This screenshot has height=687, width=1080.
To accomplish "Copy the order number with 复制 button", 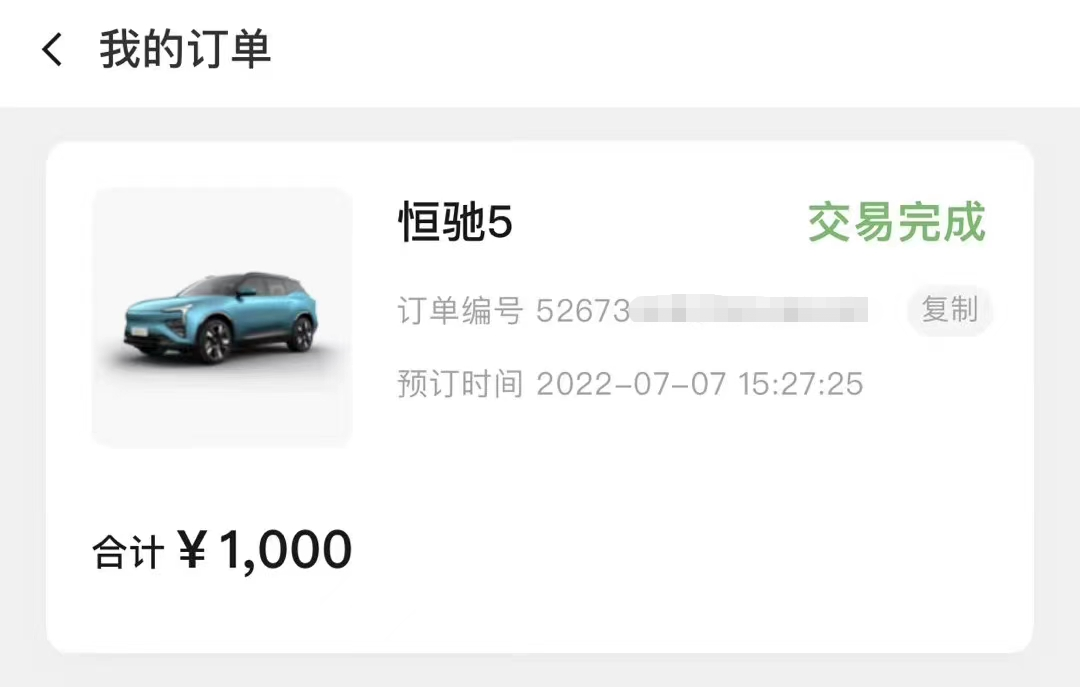I will tap(950, 310).
